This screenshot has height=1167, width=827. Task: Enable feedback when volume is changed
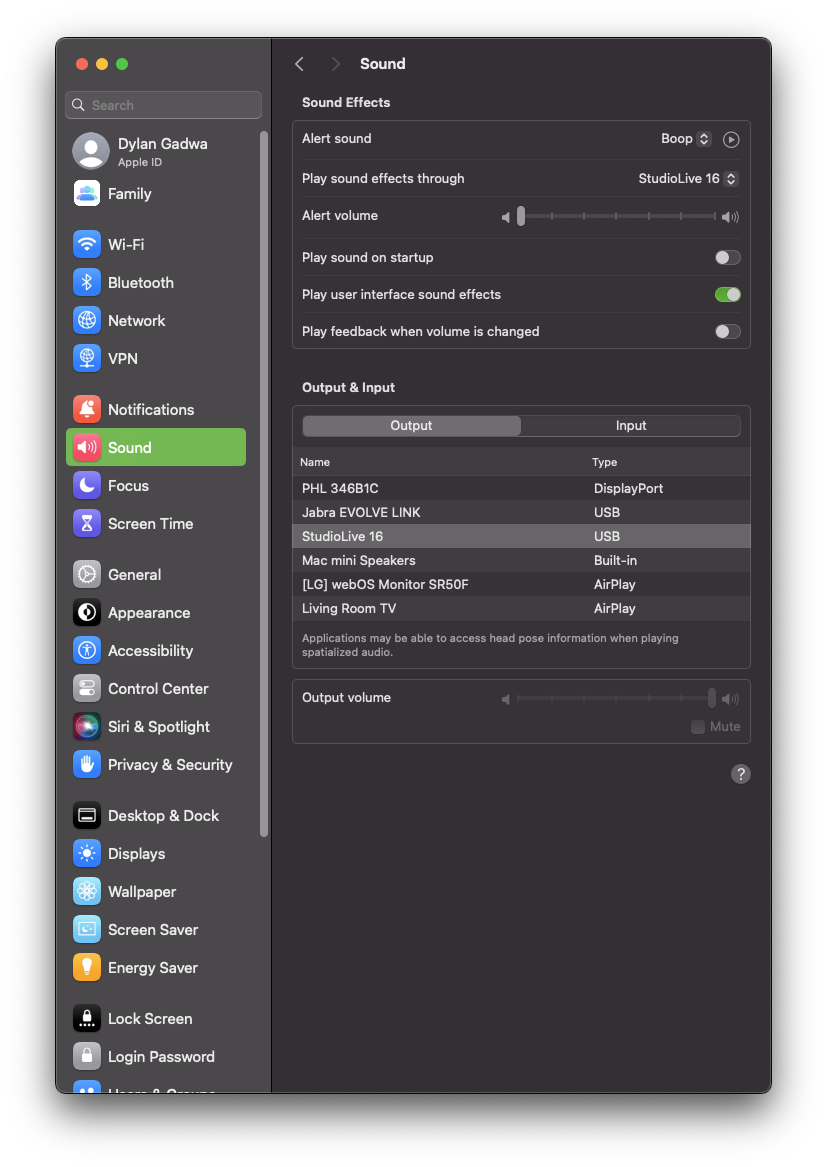727,332
